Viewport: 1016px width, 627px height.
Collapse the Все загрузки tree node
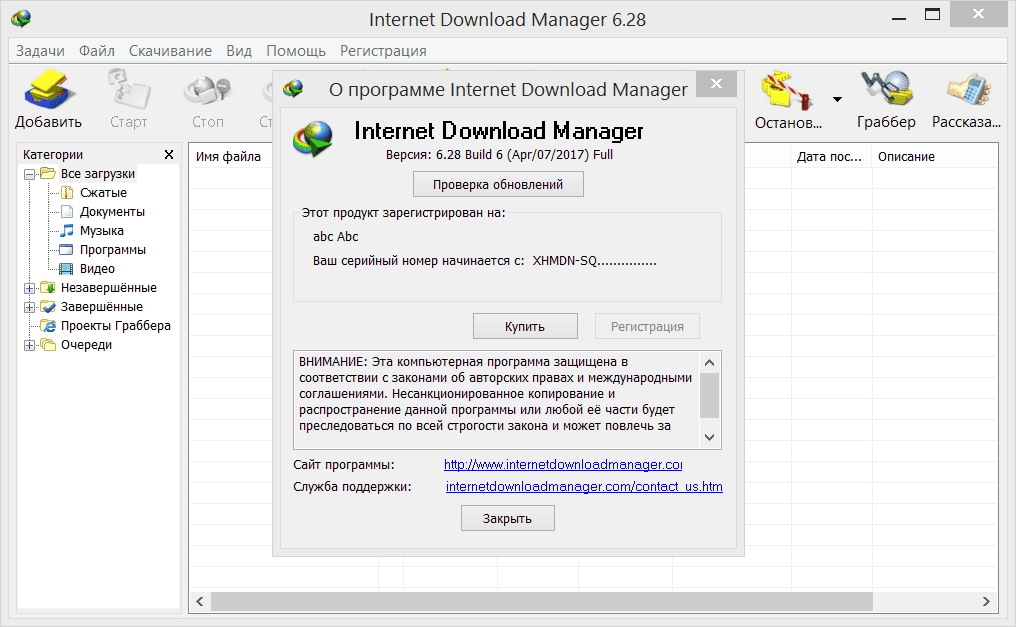coord(29,174)
